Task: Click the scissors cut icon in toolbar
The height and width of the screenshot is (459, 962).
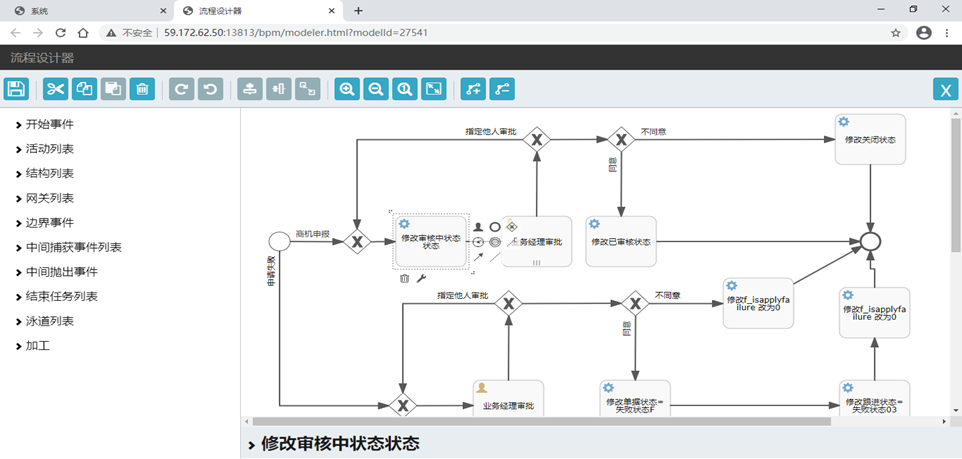Action: pyautogui.click(x=55, y=89)
